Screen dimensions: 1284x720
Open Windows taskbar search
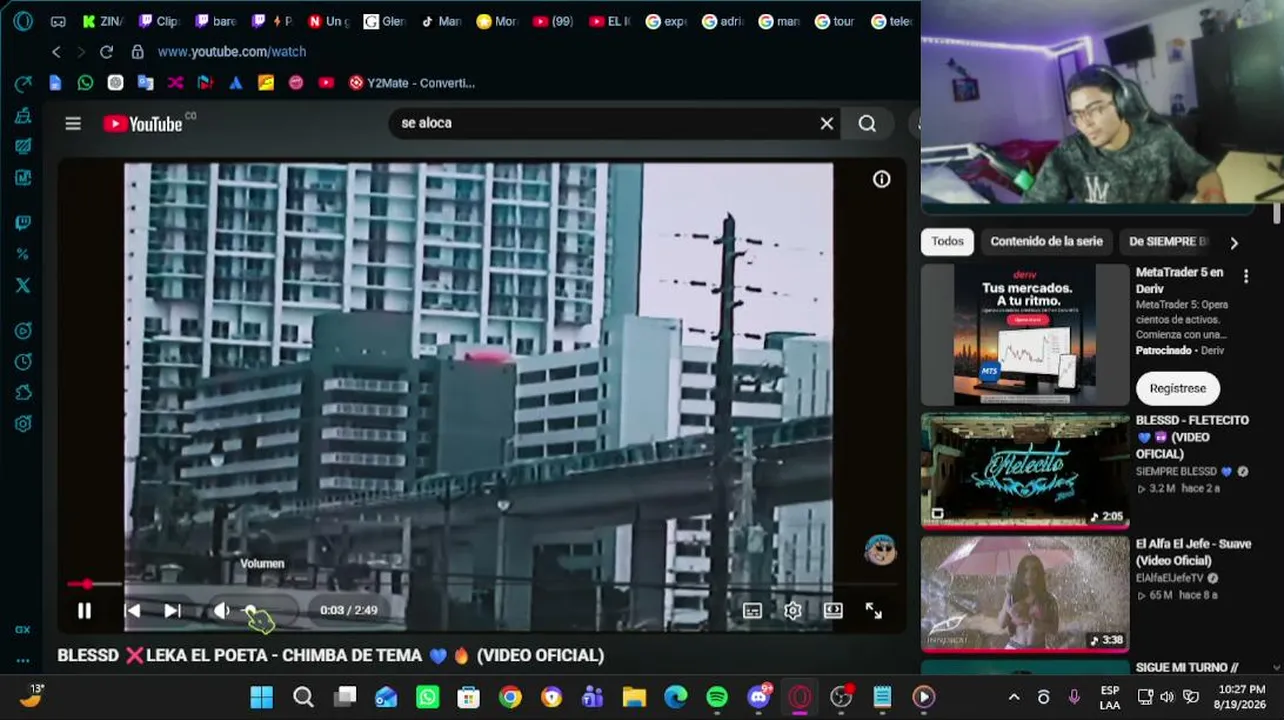click(303, 697)
